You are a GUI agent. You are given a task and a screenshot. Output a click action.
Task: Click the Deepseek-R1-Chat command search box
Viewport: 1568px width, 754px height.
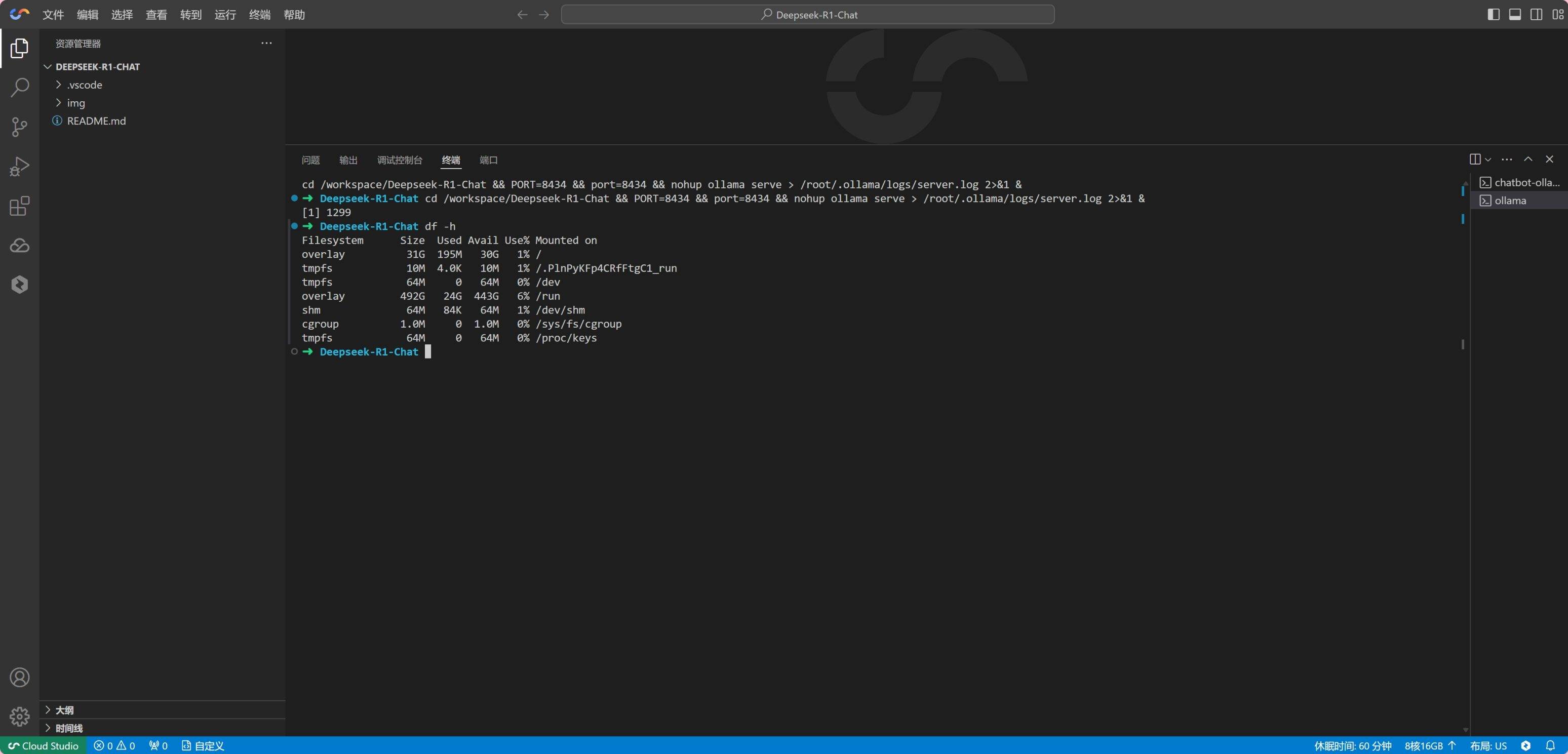808,15
